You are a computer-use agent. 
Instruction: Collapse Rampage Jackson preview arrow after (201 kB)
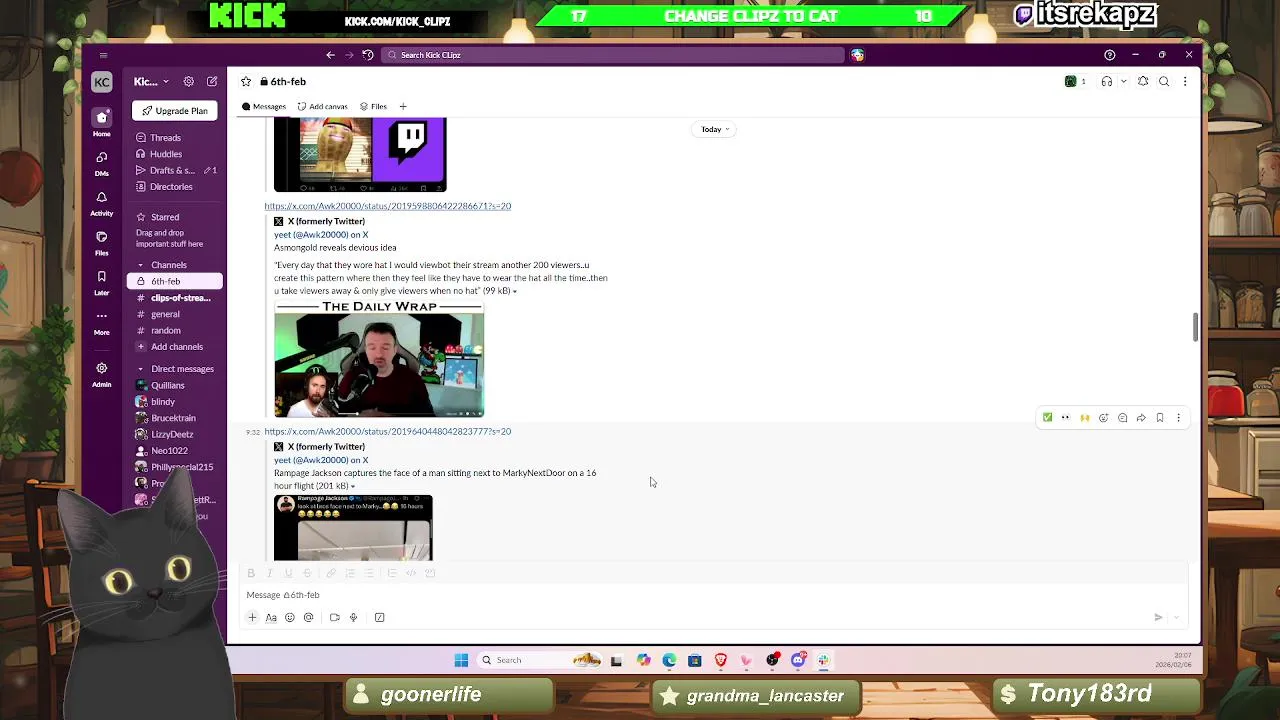click(x=353, y=486)
